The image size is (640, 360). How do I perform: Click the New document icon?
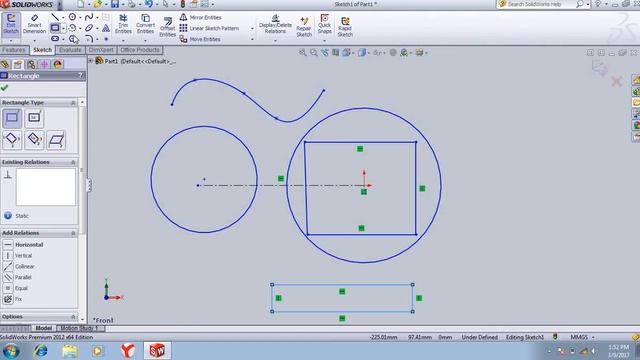tap(80, 4)
